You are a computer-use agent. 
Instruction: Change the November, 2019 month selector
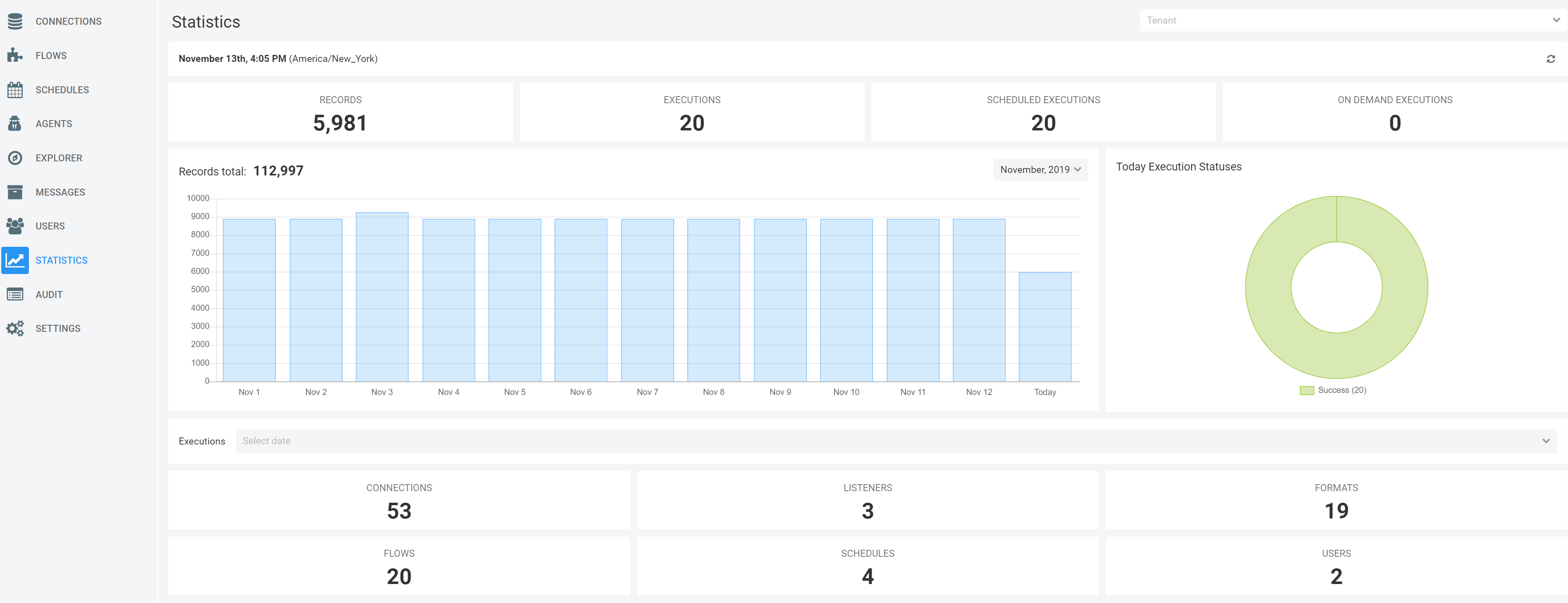coord(1040,170)
